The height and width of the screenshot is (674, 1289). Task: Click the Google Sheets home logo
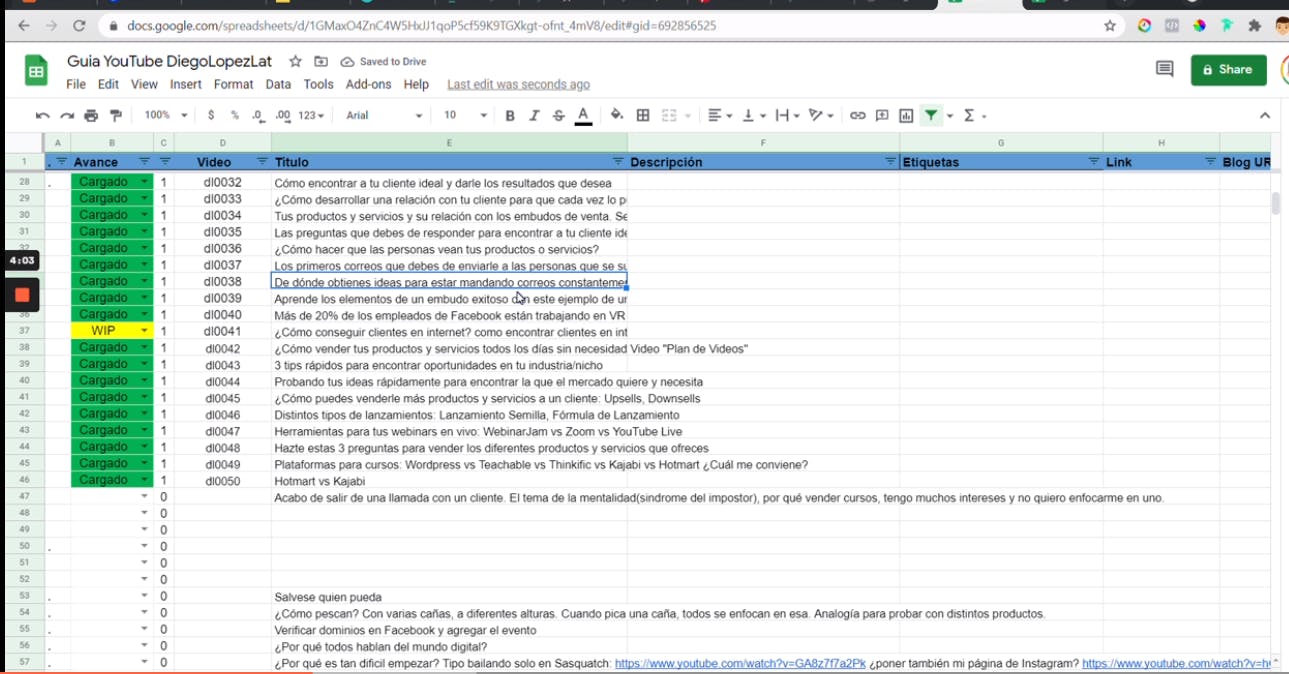click(36, 71)
